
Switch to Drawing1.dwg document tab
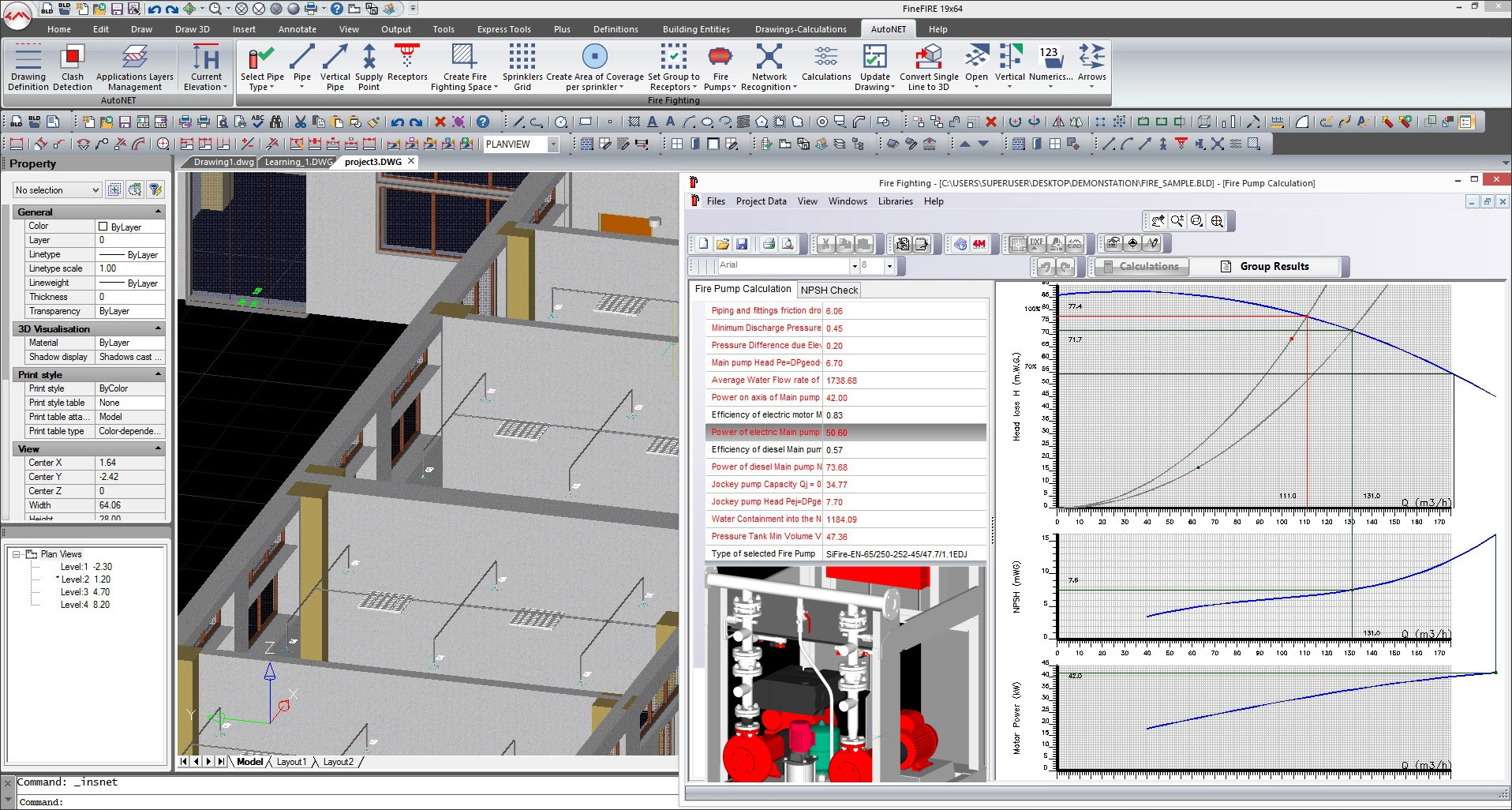tap(223, 162)
